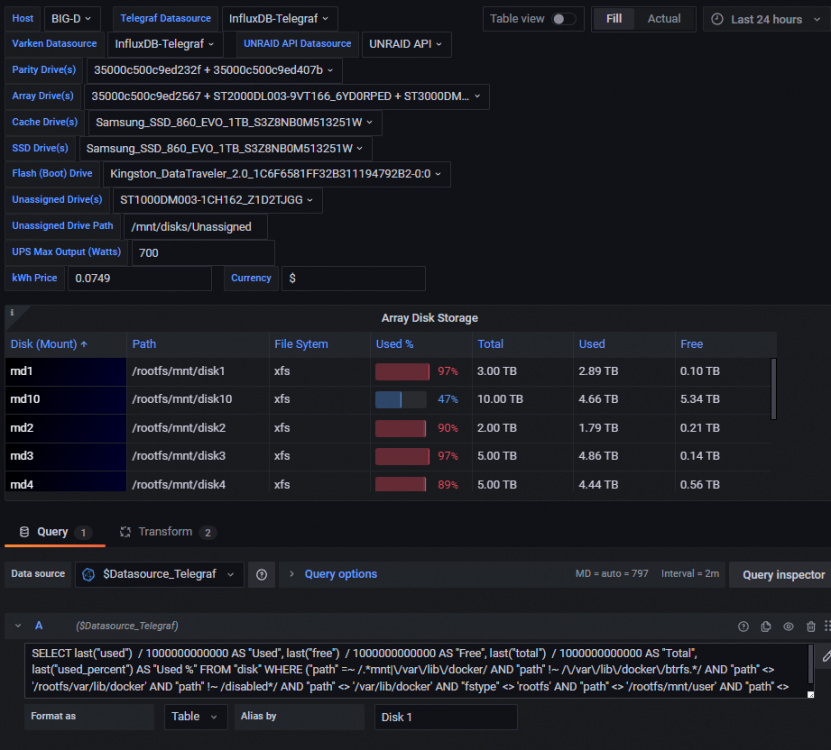Viewport: 831px width, 750px height.
Task: Open the SSD Drive(s) dropdown
Action: pos(225,148)
